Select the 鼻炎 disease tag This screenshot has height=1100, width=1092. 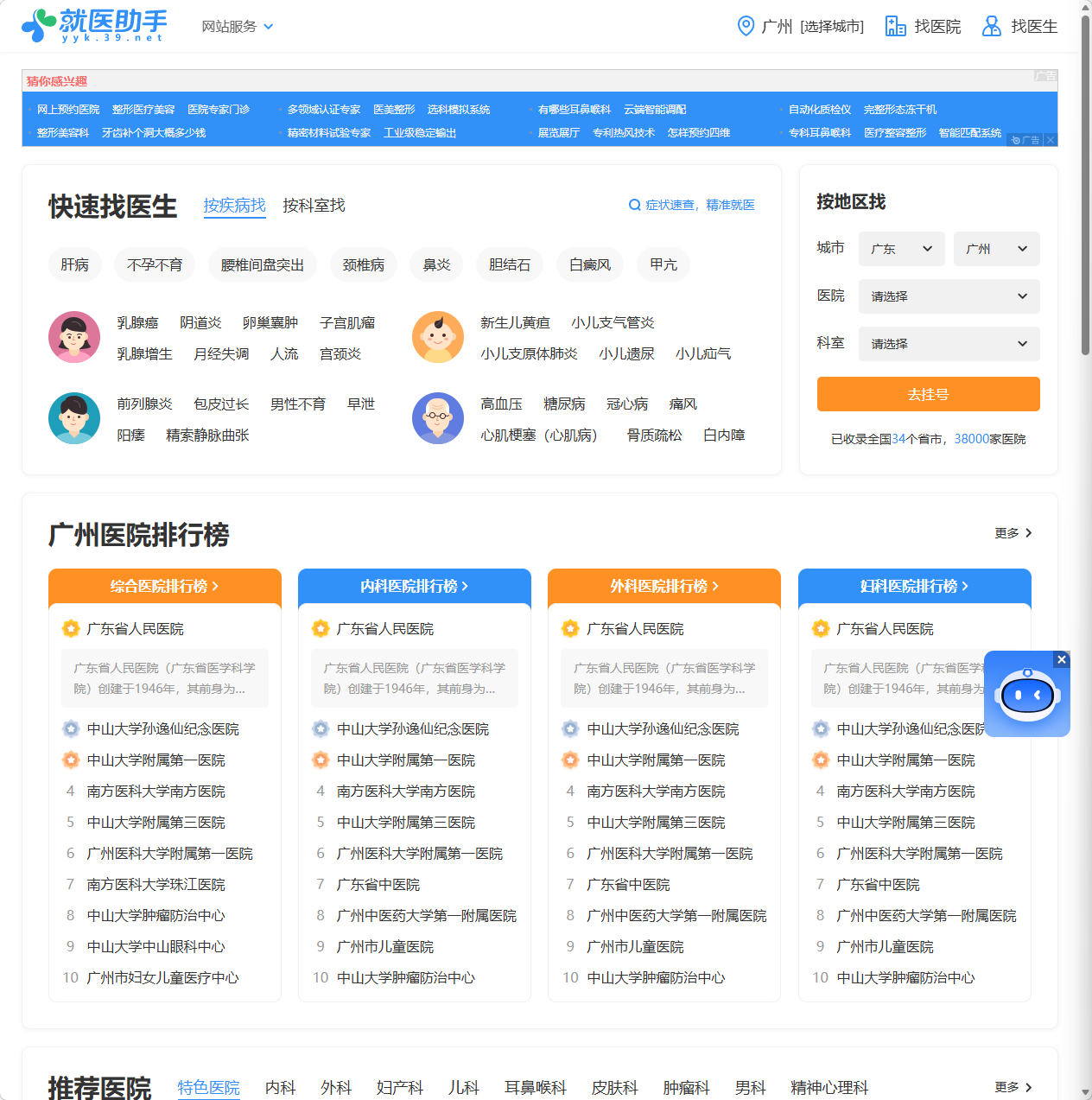pos(436,264)
